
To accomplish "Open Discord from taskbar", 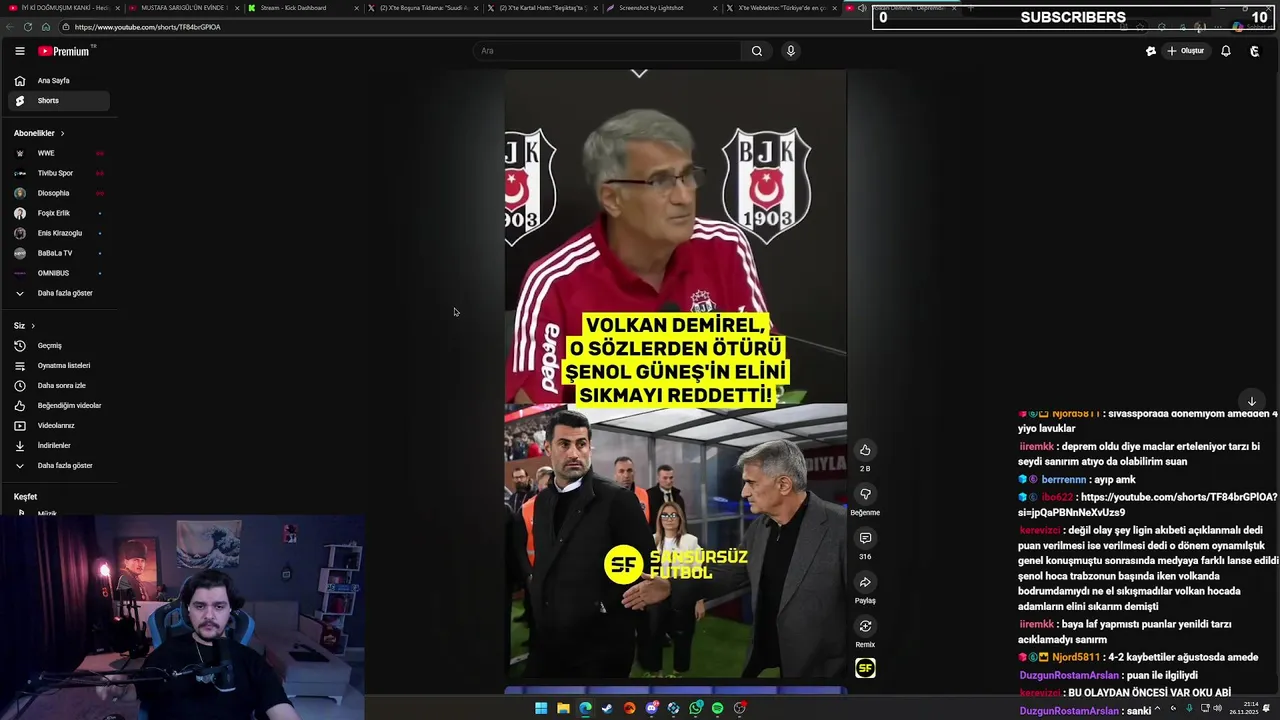I will coord(652,708).
